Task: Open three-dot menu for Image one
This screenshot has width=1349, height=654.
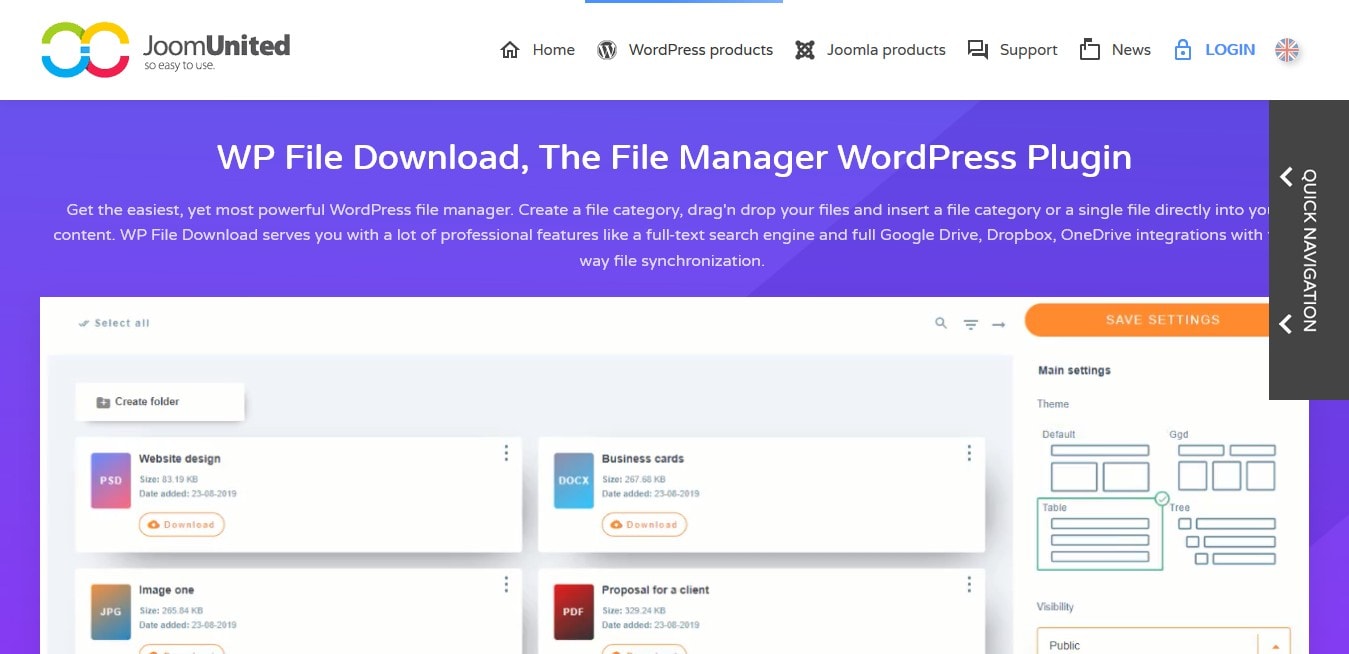Action: tap(506, 584)
